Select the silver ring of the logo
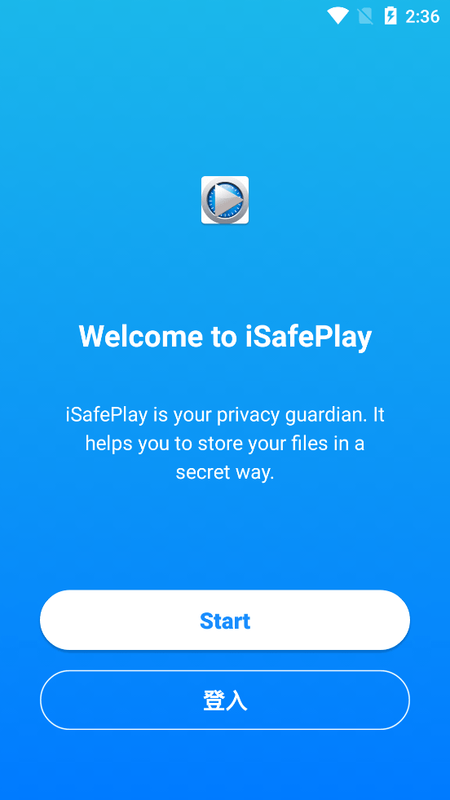Screen dimensions: 450x800 point(225,200)
